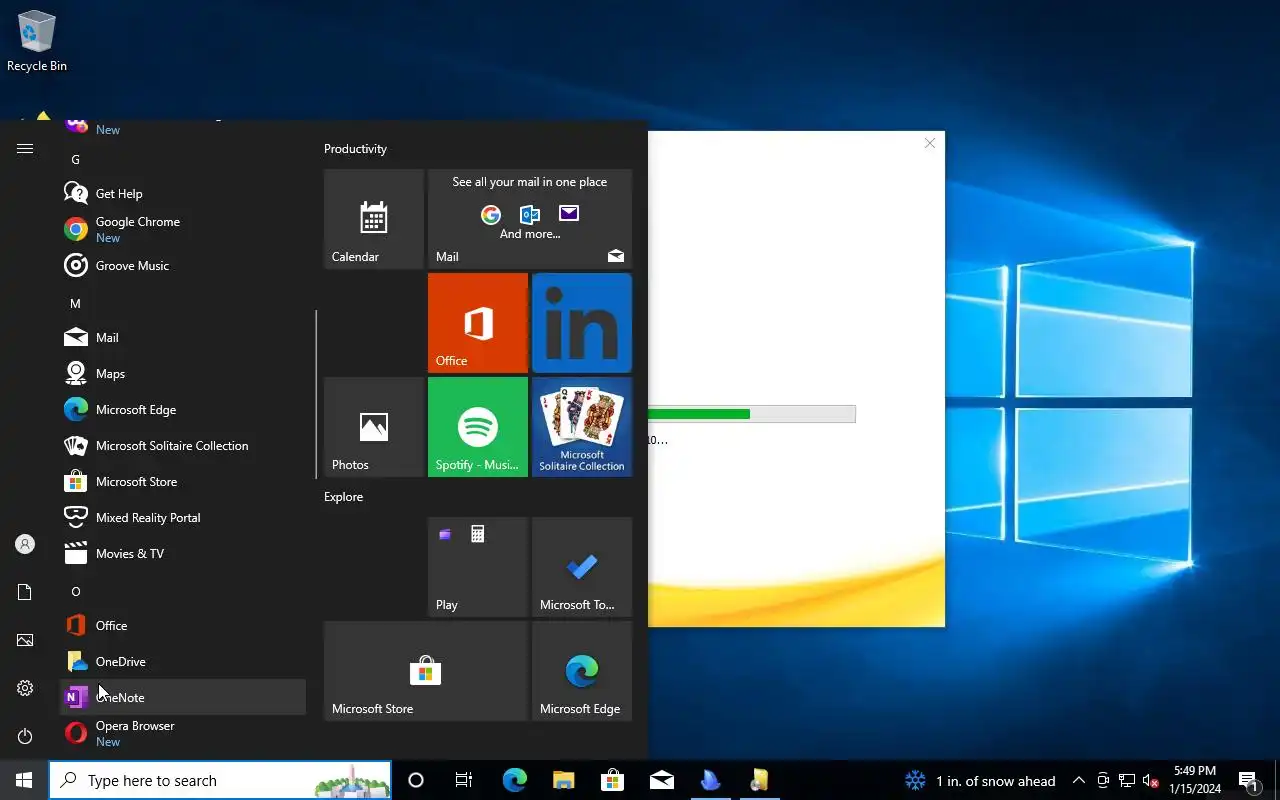Open Microsoft Solitaire Collection in app list

(183, 446)
